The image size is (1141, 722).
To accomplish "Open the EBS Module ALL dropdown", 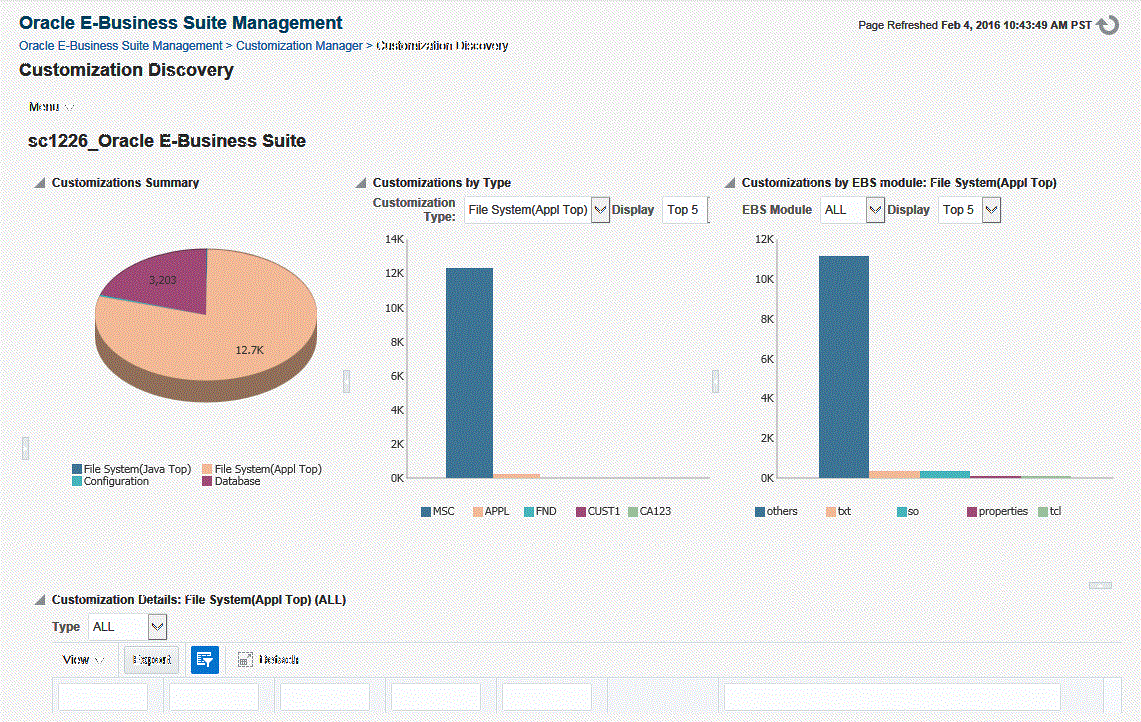I will click(851, 210).
